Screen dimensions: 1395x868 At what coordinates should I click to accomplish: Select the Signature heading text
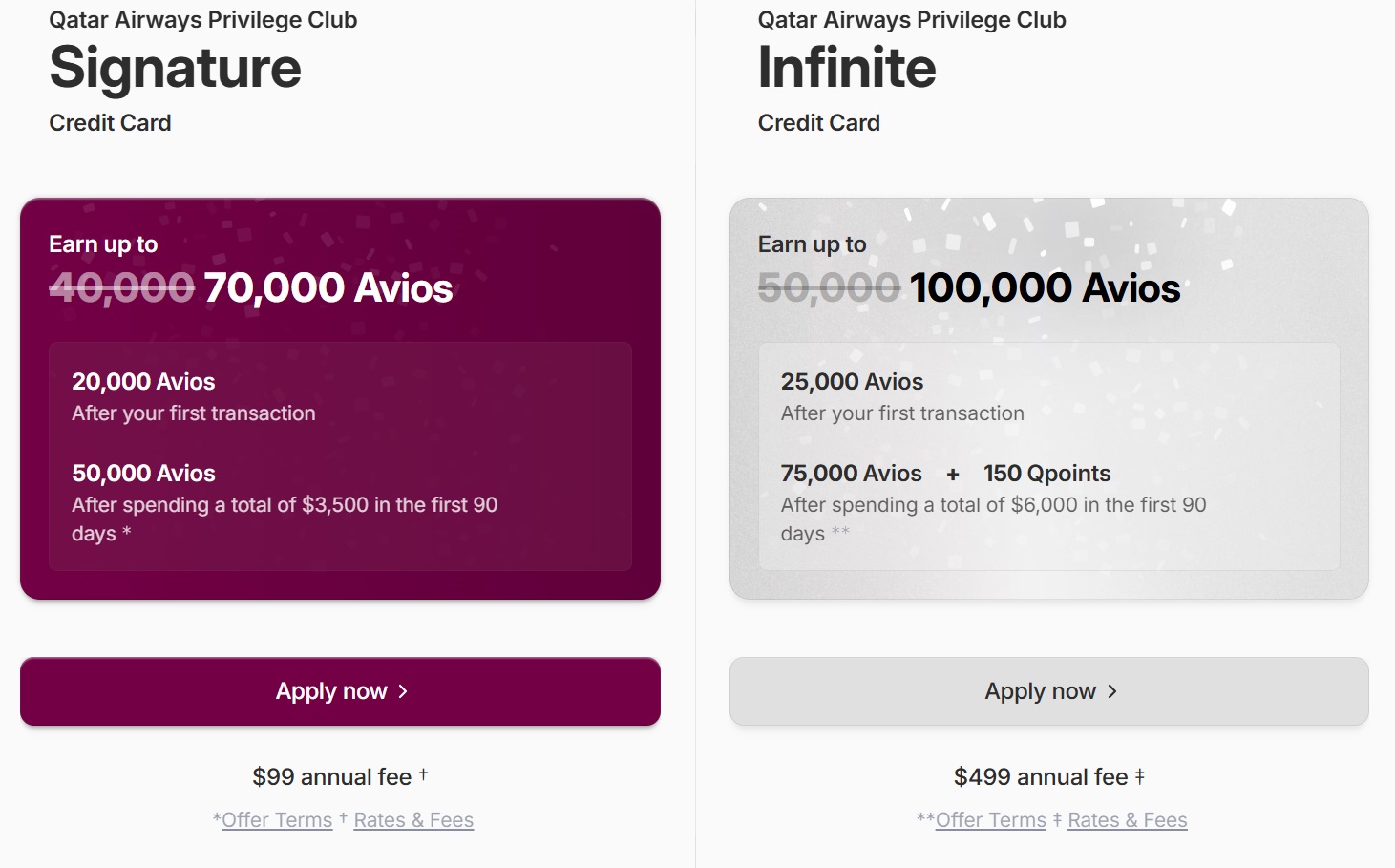click(176, 68)
